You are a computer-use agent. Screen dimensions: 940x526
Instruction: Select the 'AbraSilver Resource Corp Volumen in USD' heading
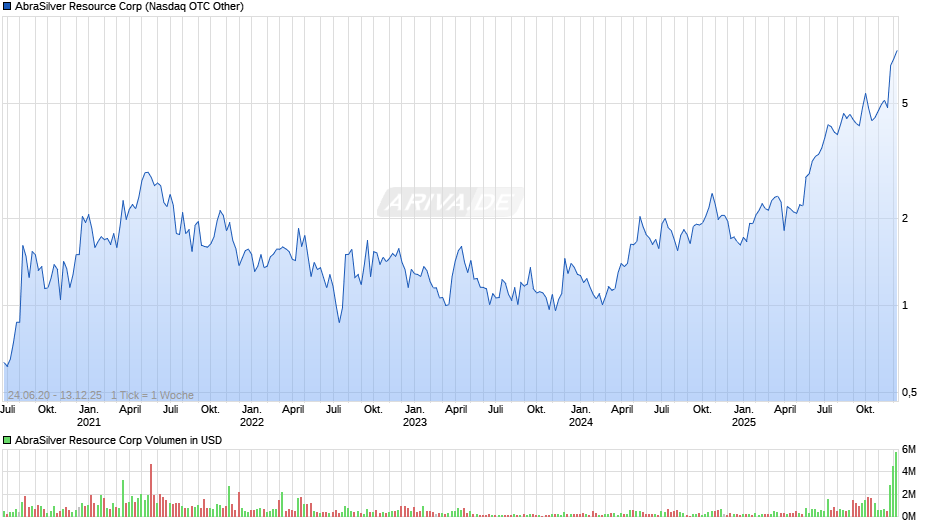119,440
